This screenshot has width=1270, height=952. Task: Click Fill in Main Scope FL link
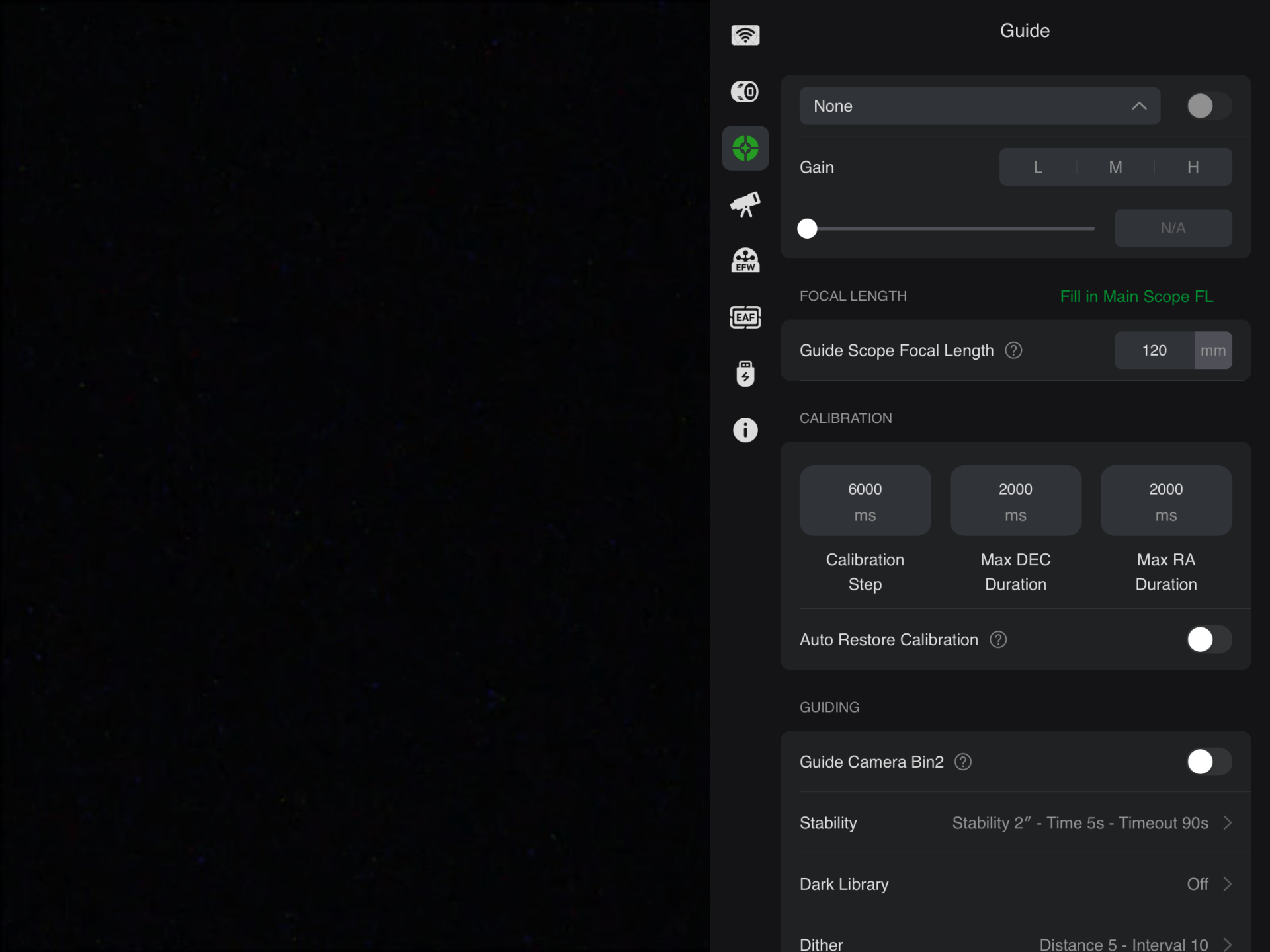click(x=1136, y=296)
